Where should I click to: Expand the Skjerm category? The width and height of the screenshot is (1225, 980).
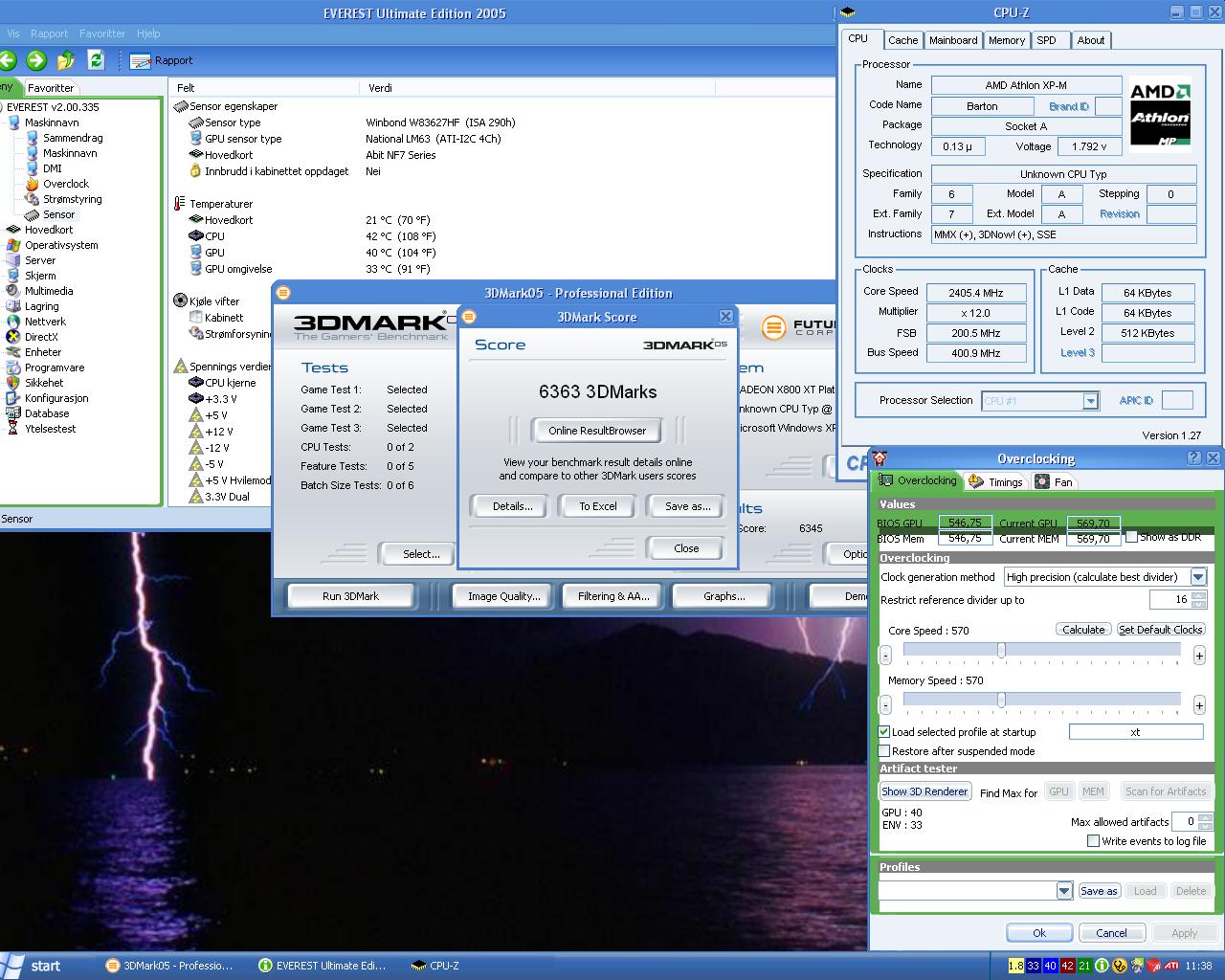[x=40, y=276]
